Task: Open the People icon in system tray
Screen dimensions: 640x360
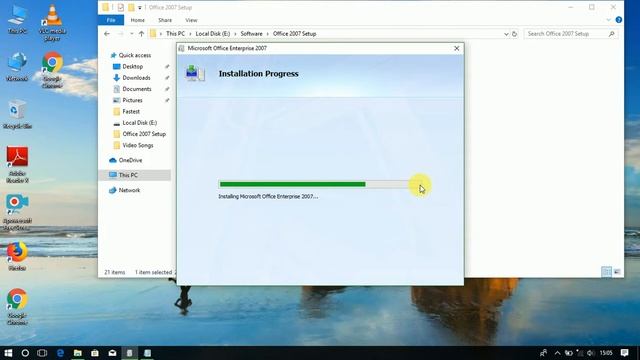Action: click(x=543, y=353)
